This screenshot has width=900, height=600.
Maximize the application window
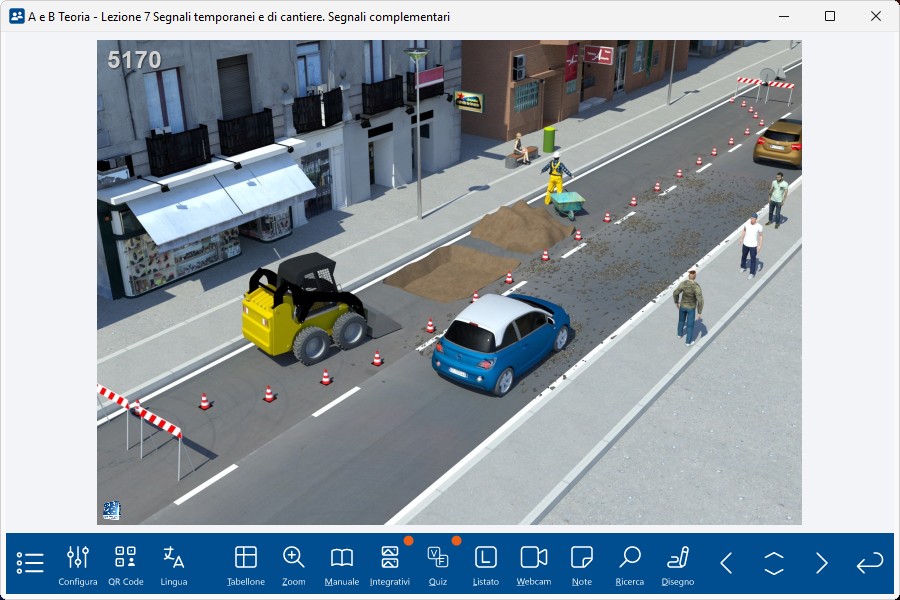[x=830, y=16]
